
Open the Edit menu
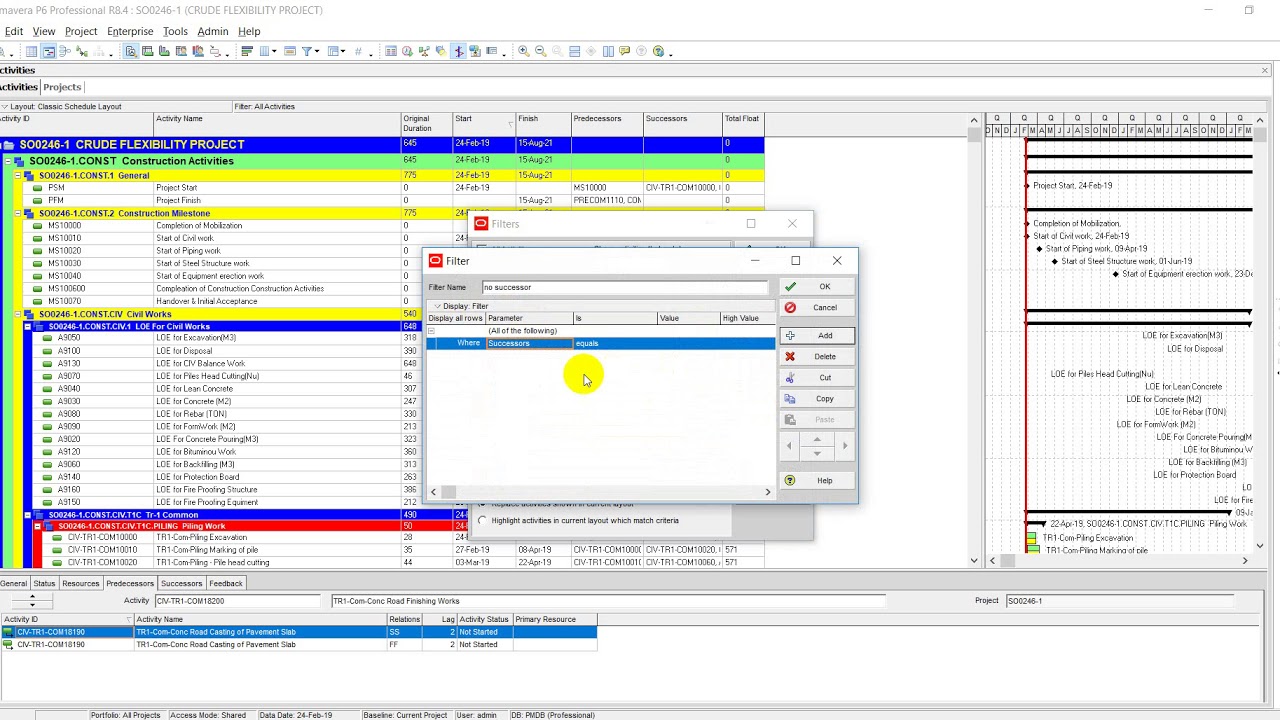tap(13, 31)
